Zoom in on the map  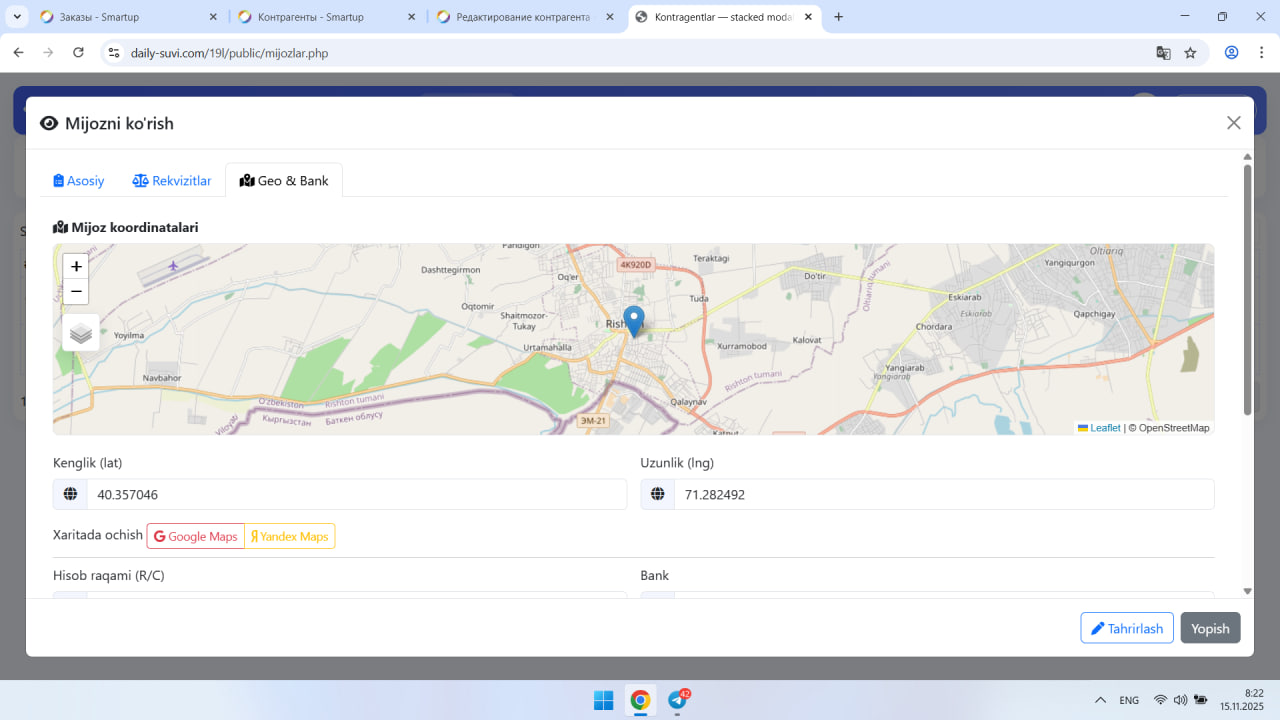(76, 267)
